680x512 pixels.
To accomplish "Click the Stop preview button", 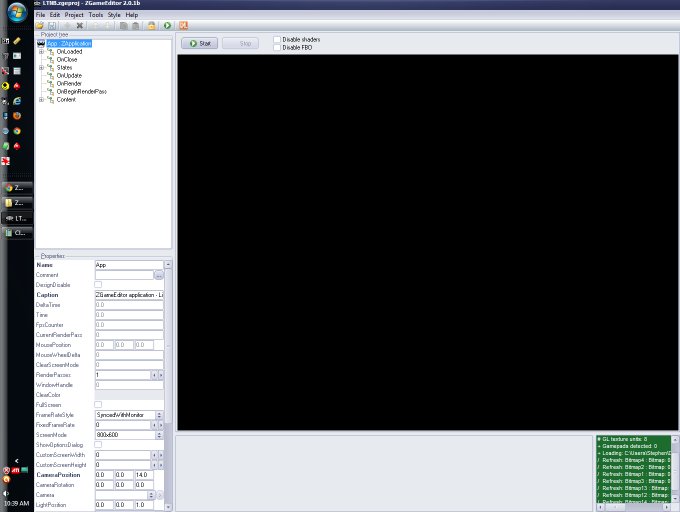I will tap(241, 43).
